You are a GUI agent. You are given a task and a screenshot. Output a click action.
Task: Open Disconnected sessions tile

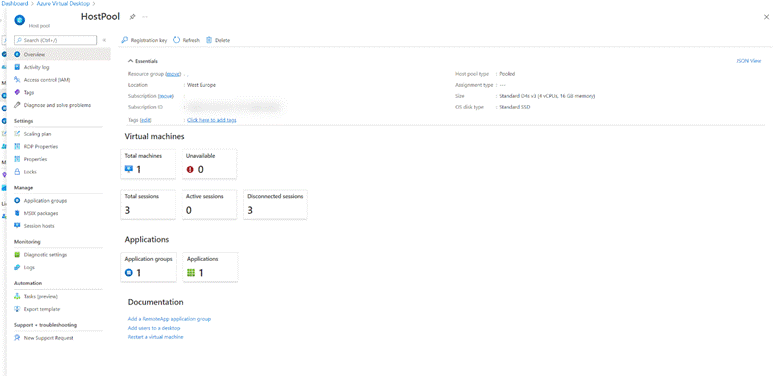(x=276, y=204)
